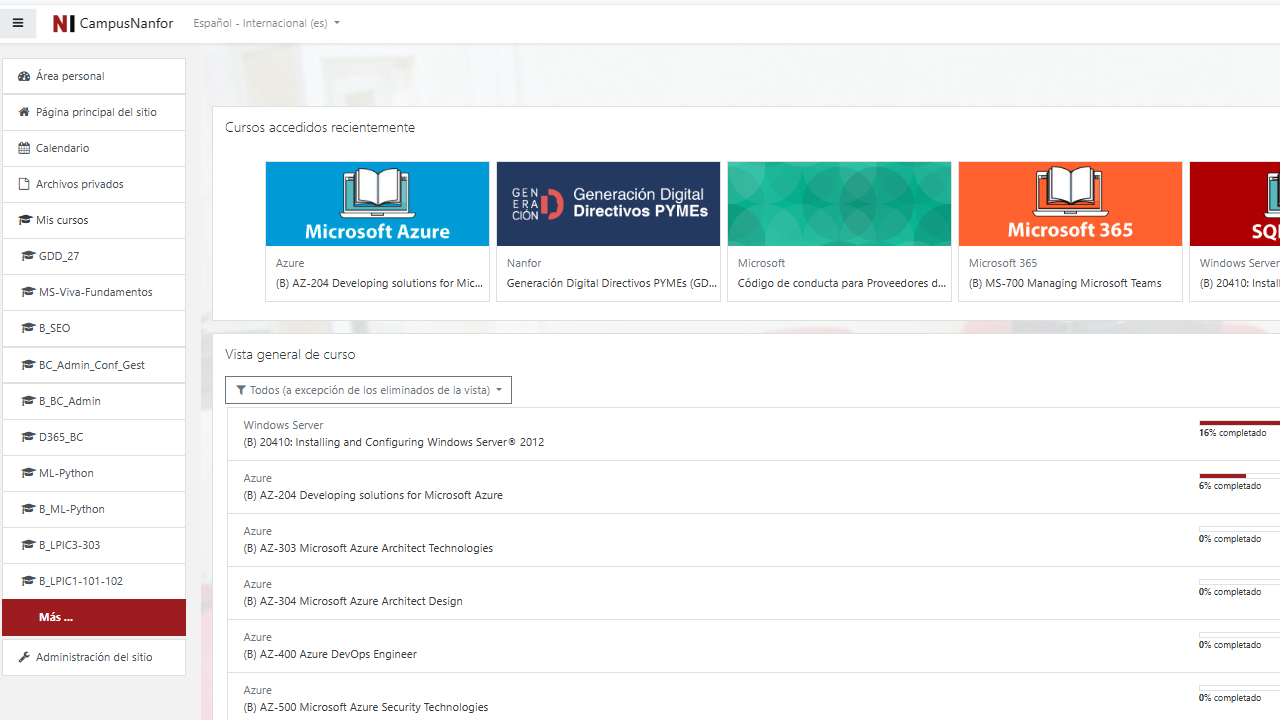The height and width of the screenshot is (720, 1280).
Task: Open (B) AZ-303 Microsoft Azure Architect Technologies
Action: [x=368, y=548]
